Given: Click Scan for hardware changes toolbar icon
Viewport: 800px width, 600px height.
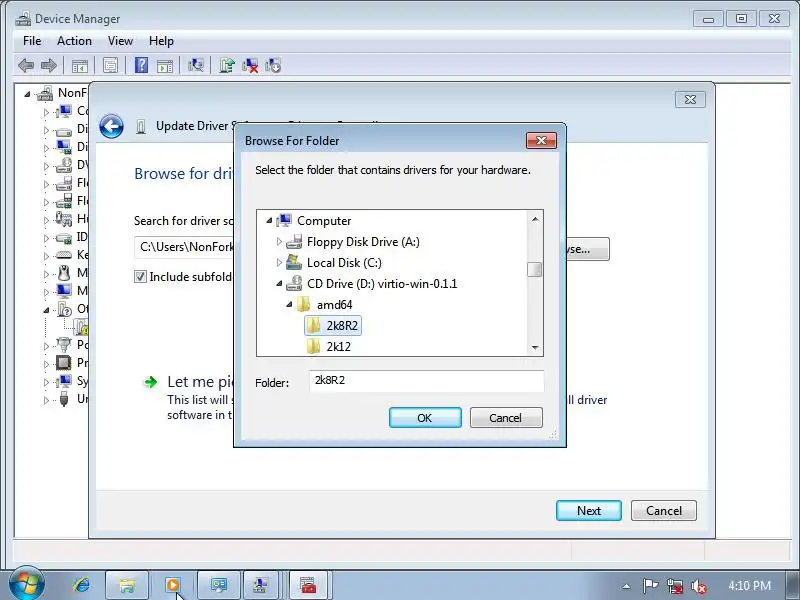Looking at the screenshot, I should (x=196, y=65).
